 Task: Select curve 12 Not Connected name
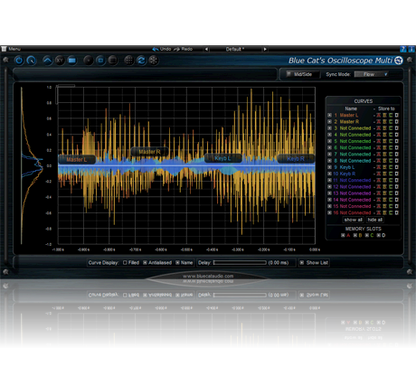[x=355, y=187]
